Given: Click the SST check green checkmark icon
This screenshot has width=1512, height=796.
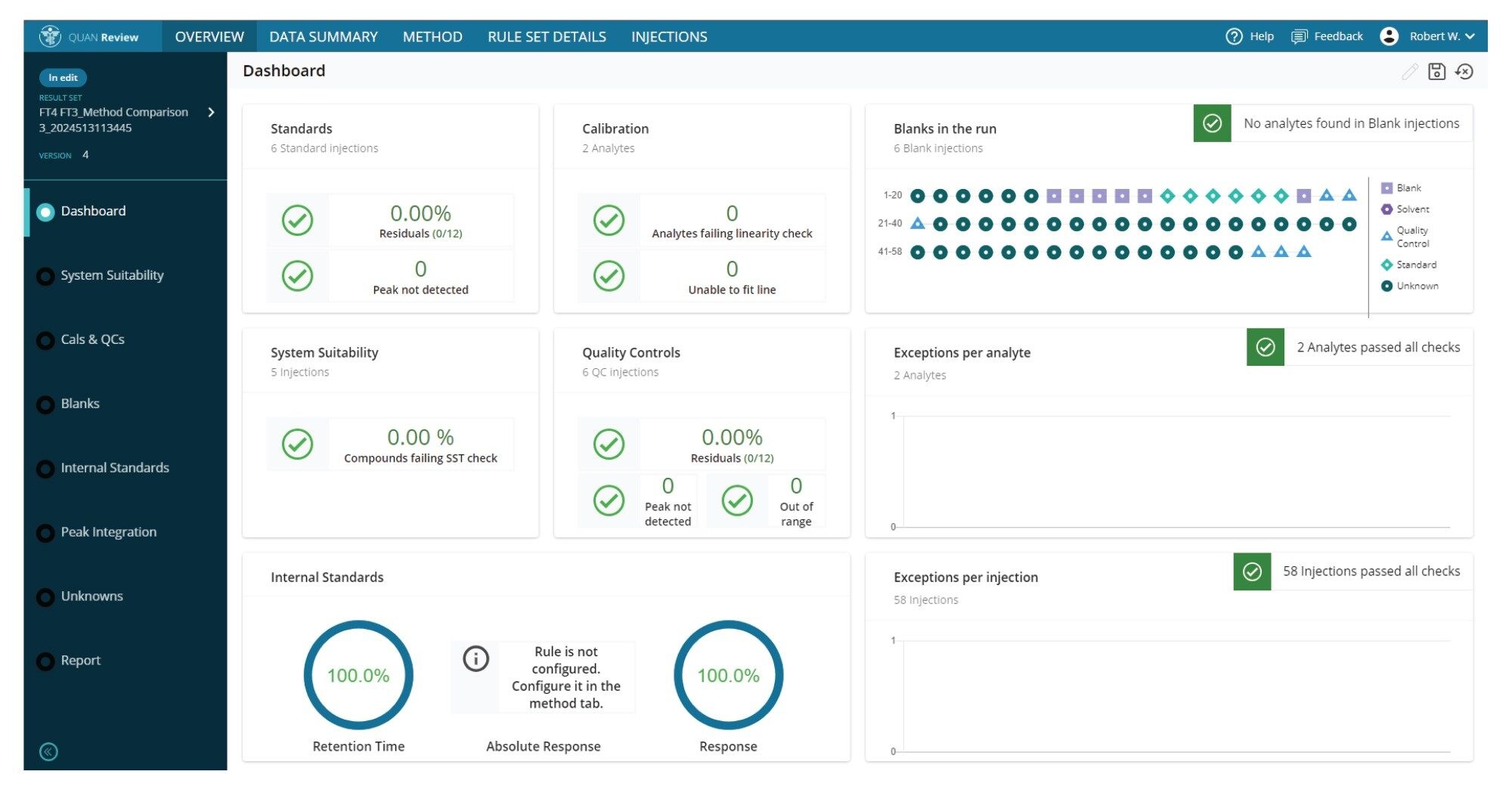Looking at the screenshot, I should 298,444.
